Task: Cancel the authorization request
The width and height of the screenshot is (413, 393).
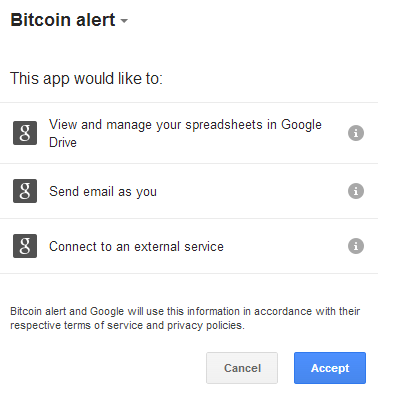Action: click(x=242, y=368)
